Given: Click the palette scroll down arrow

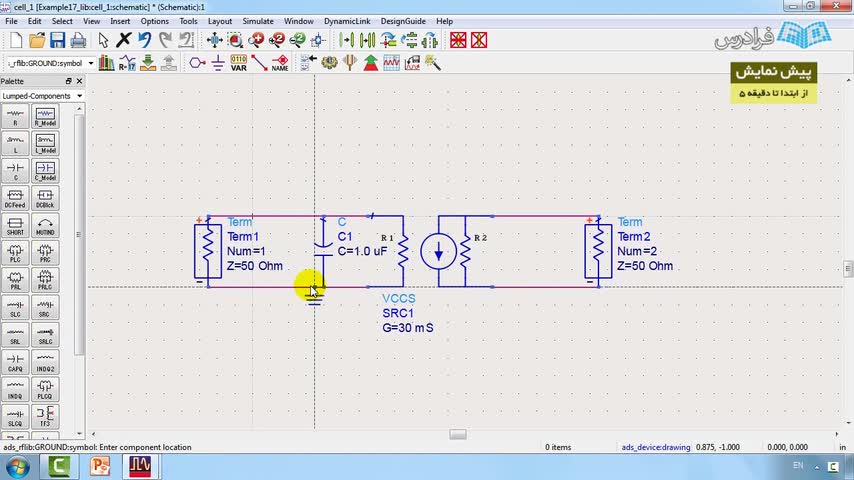Looking at the screenshot, I should tap(80, 434).
